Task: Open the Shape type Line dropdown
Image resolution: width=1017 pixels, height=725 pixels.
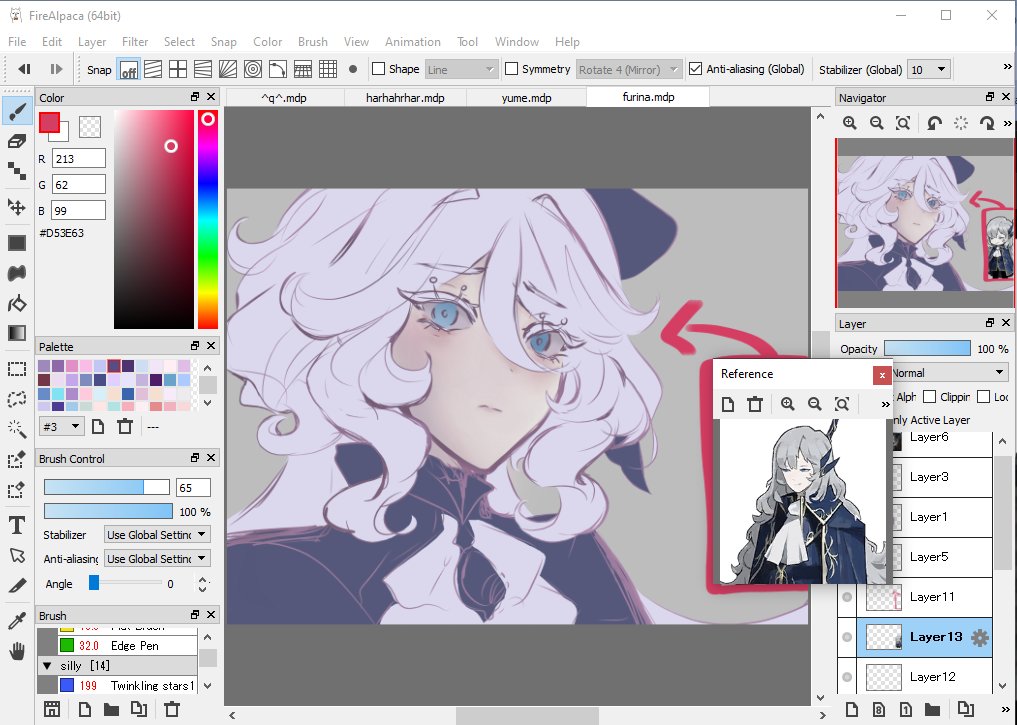Action: 461,69
